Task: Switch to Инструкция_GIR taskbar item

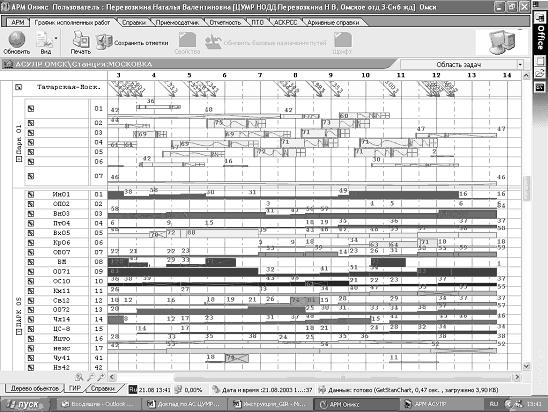Action: [270, 404]
